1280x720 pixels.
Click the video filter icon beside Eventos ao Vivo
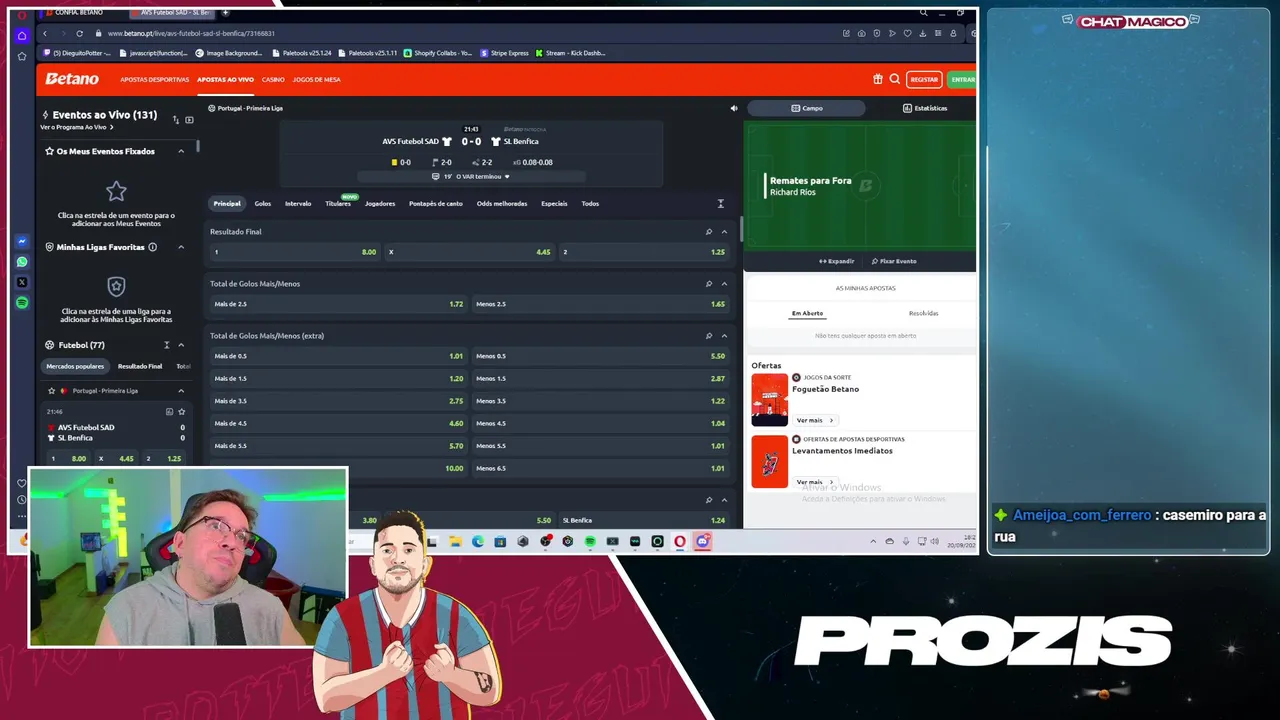[189, 120]
